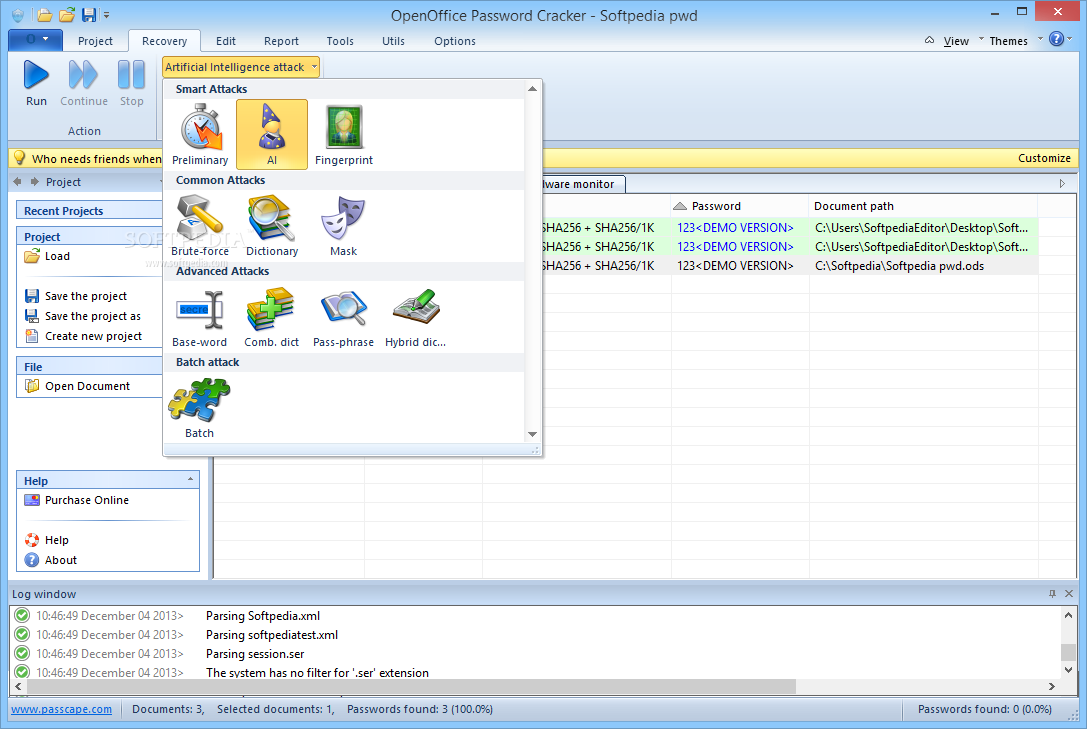The image size is (1087, 729).
Task: Open the blue application menu button
Action: [x=35, y=40]
